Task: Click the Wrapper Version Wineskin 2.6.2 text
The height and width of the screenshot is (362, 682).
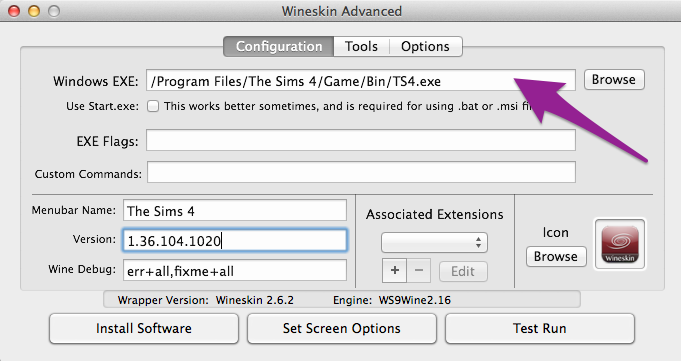Action: pyautogui.click(x=205, y=300)
